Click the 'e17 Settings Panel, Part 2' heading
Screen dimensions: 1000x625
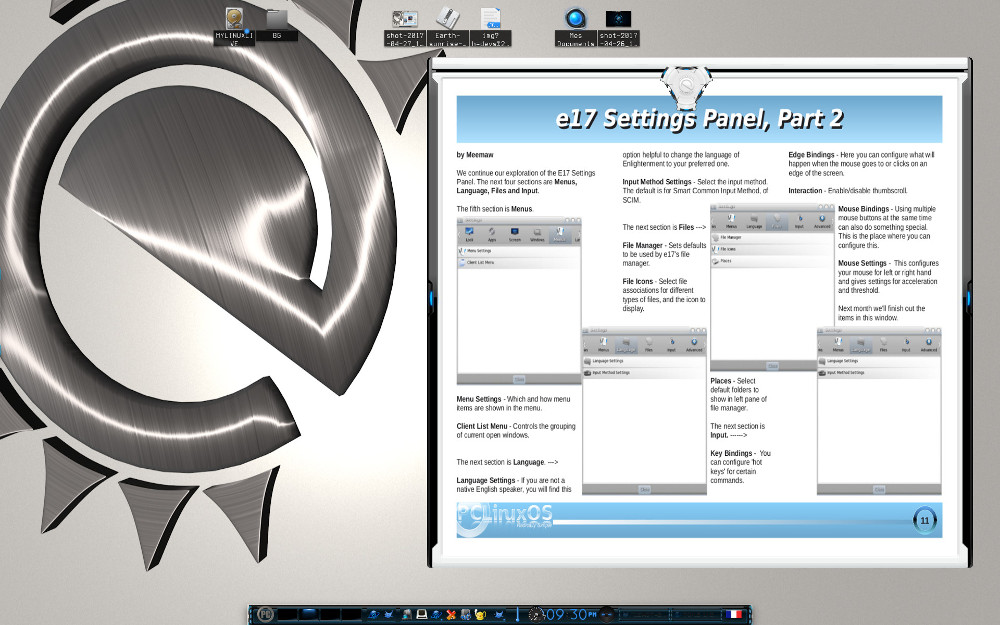[700, 119]
